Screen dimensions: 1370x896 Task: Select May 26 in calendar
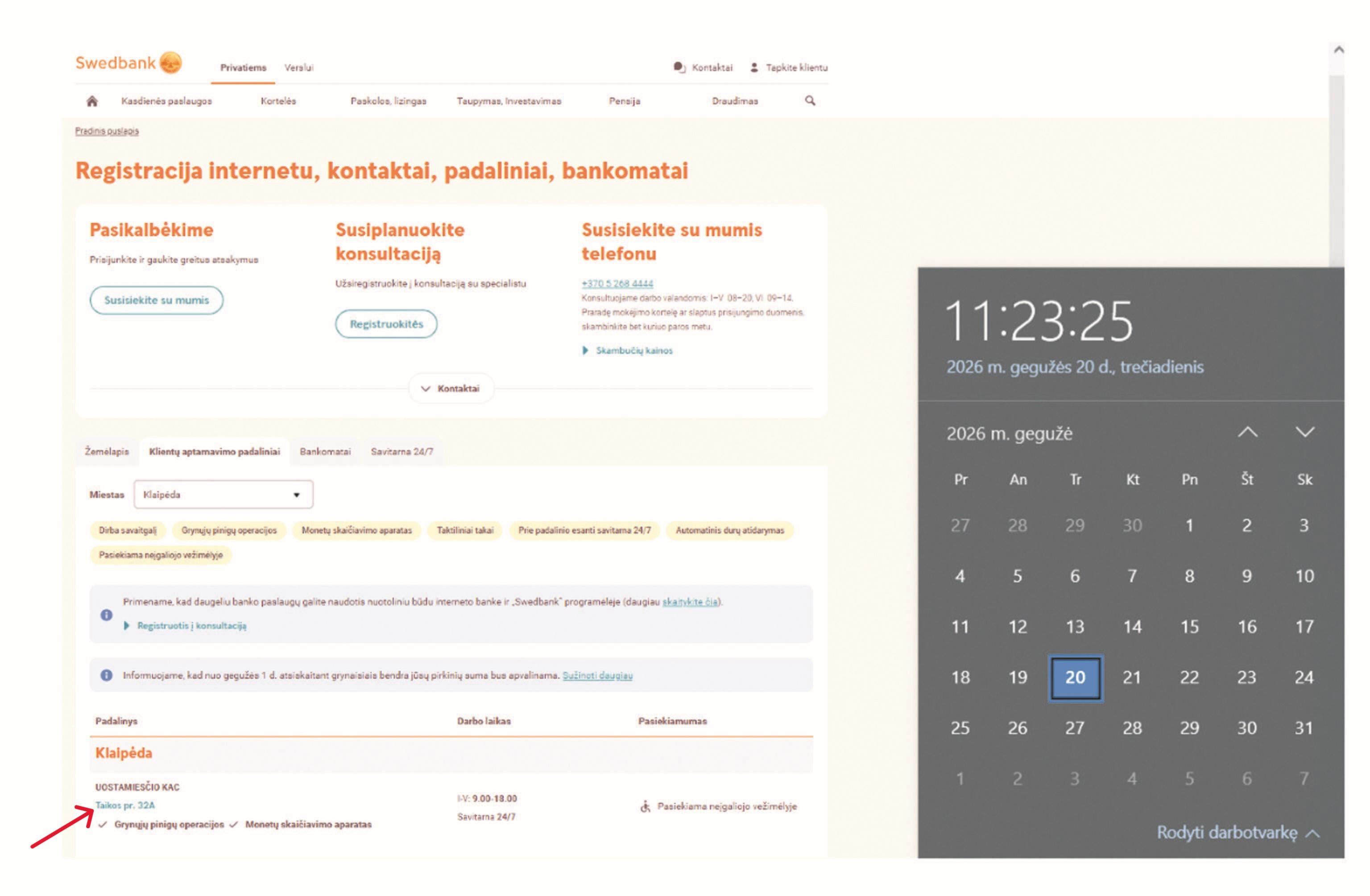click(x=1017, y=728)
